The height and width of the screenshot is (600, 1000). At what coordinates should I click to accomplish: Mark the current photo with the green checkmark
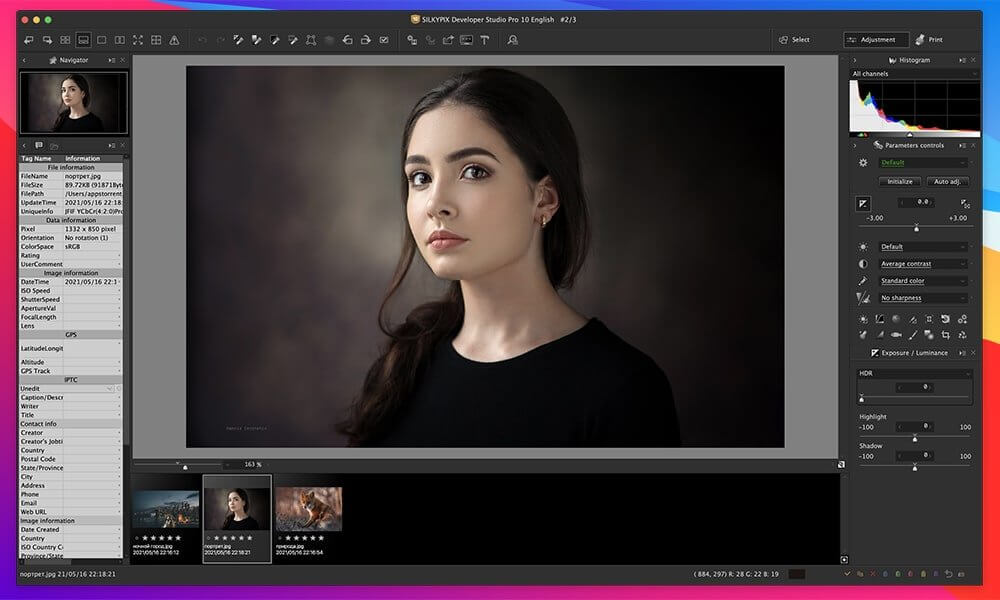[x=848, y=573]
